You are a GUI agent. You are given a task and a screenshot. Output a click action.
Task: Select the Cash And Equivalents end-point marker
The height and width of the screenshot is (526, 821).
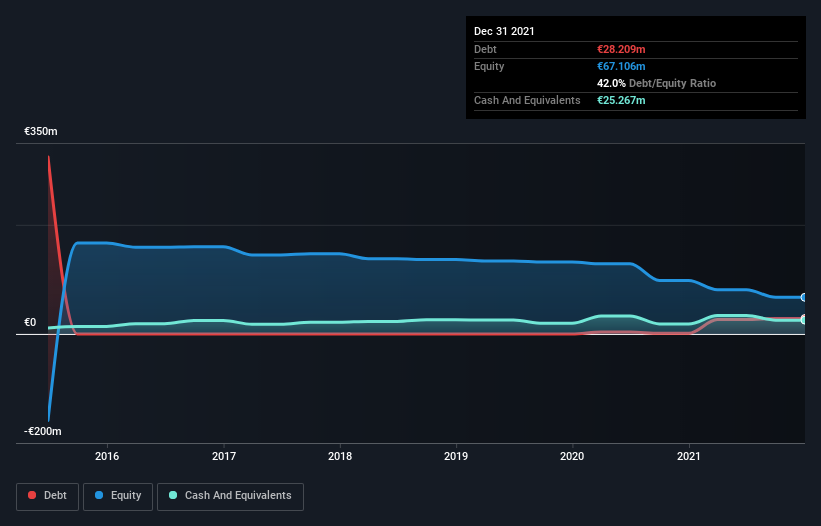click(x=804, y=319)
